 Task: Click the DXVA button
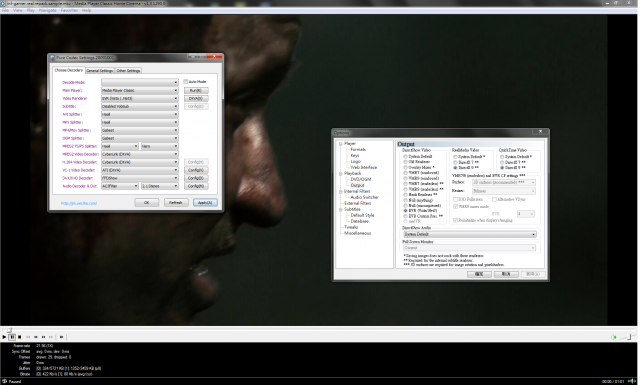click(196, 98)
